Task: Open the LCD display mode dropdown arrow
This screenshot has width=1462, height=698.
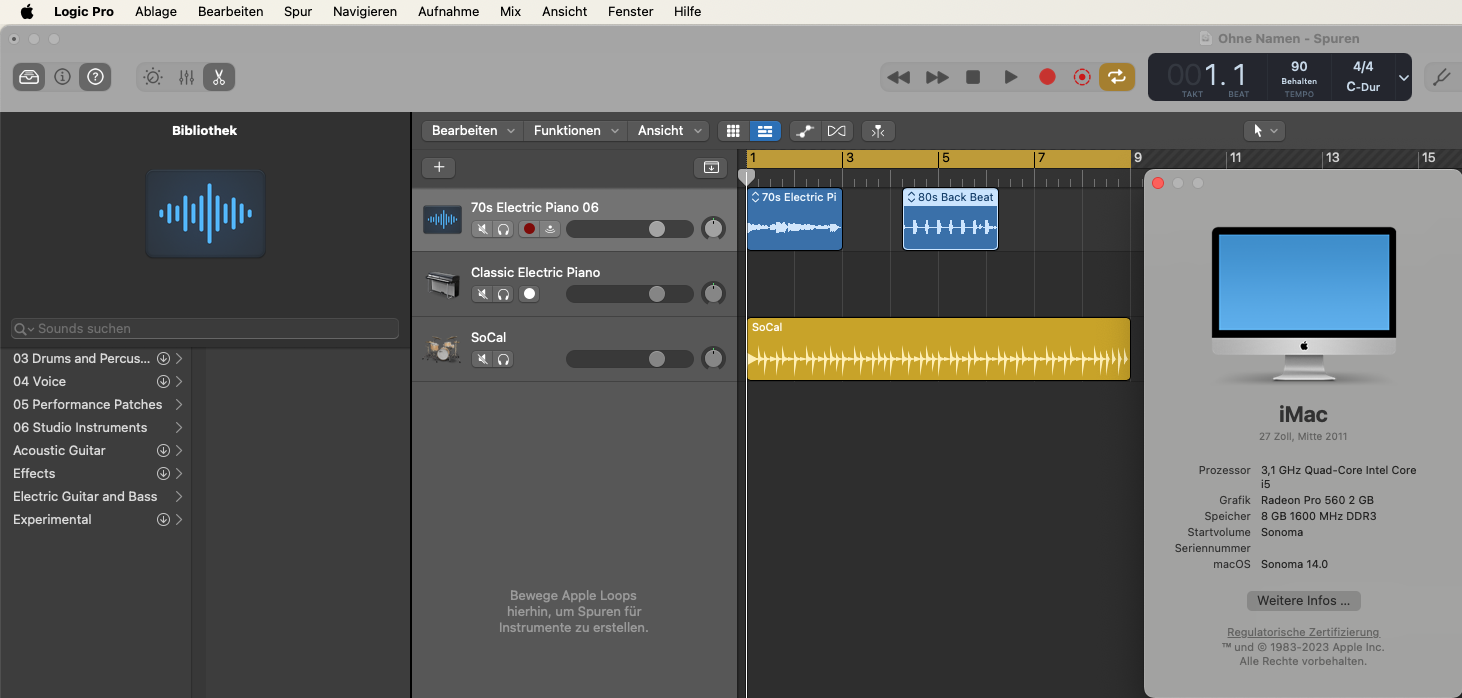Action: point(1404,78)
